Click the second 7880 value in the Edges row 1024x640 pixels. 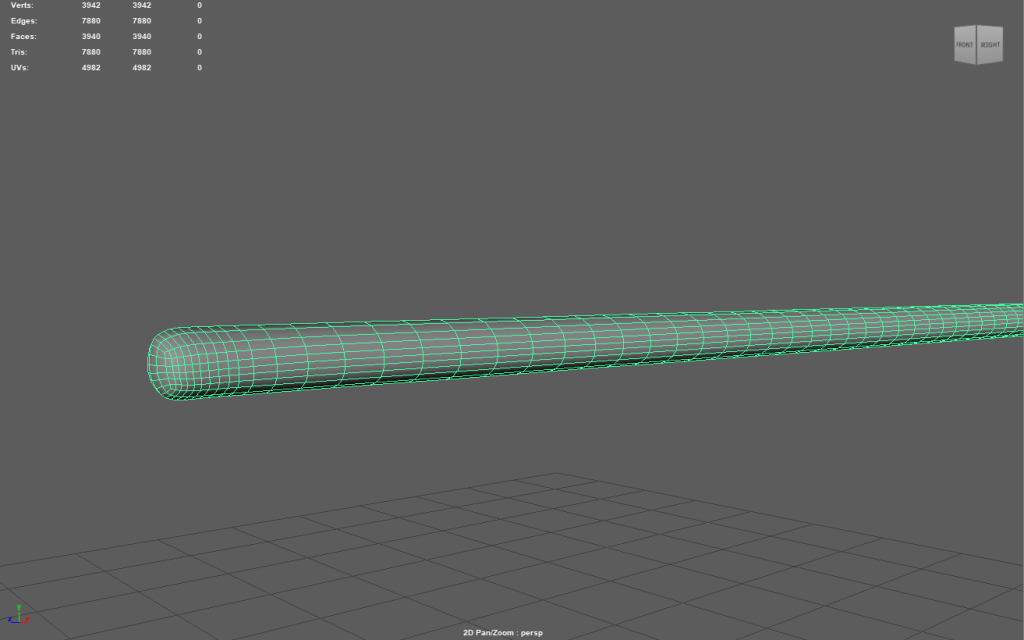click(x=141, y=21)
